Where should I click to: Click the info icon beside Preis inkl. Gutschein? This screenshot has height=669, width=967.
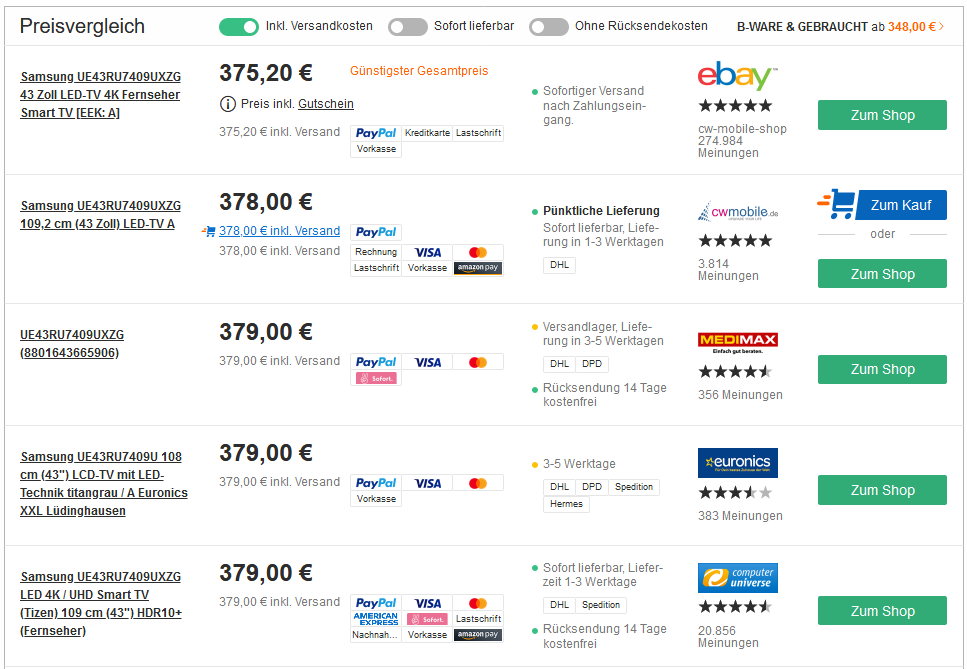227,104
